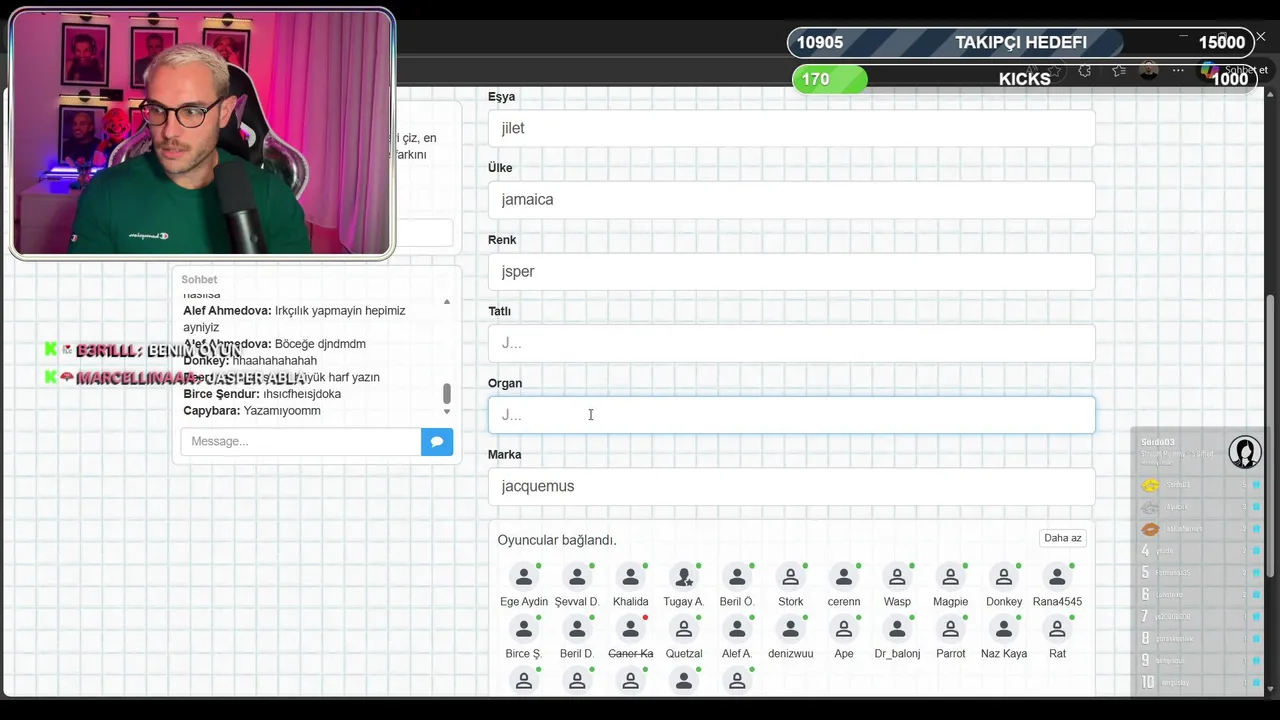This screenshot has width=1280, height=720.
Task: Click the KICKS goal progress bar
Action: point(1023,78)
